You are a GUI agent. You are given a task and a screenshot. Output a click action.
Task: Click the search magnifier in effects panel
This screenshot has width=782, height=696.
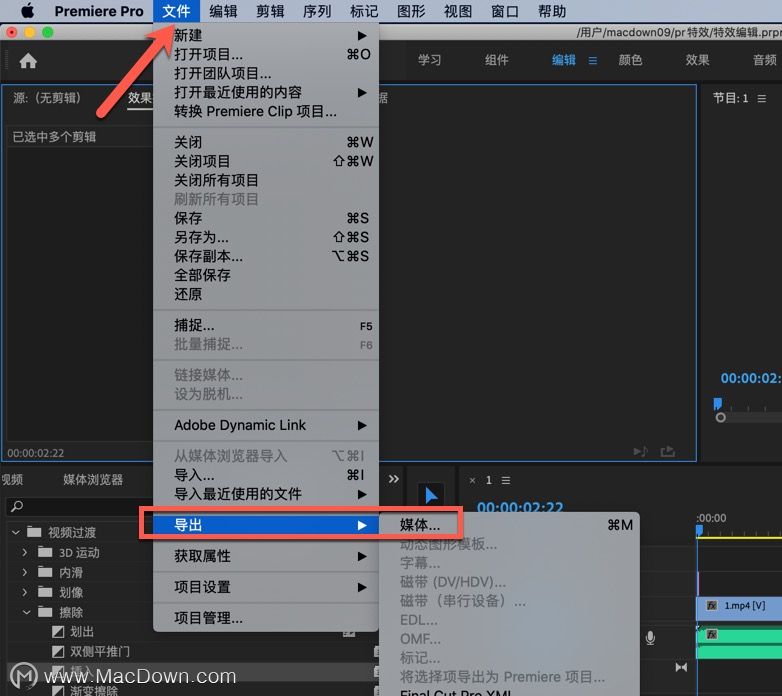[x=16, y=506]
